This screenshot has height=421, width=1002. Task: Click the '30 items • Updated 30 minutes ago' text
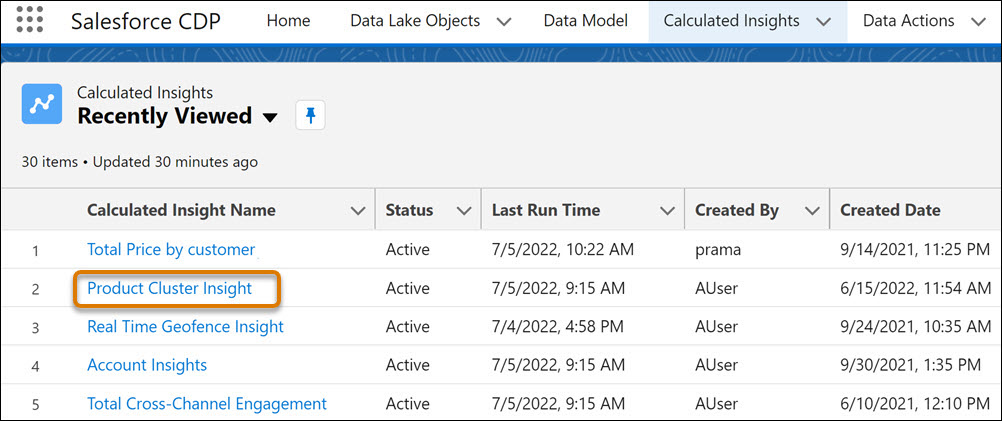tap(140, 162)
